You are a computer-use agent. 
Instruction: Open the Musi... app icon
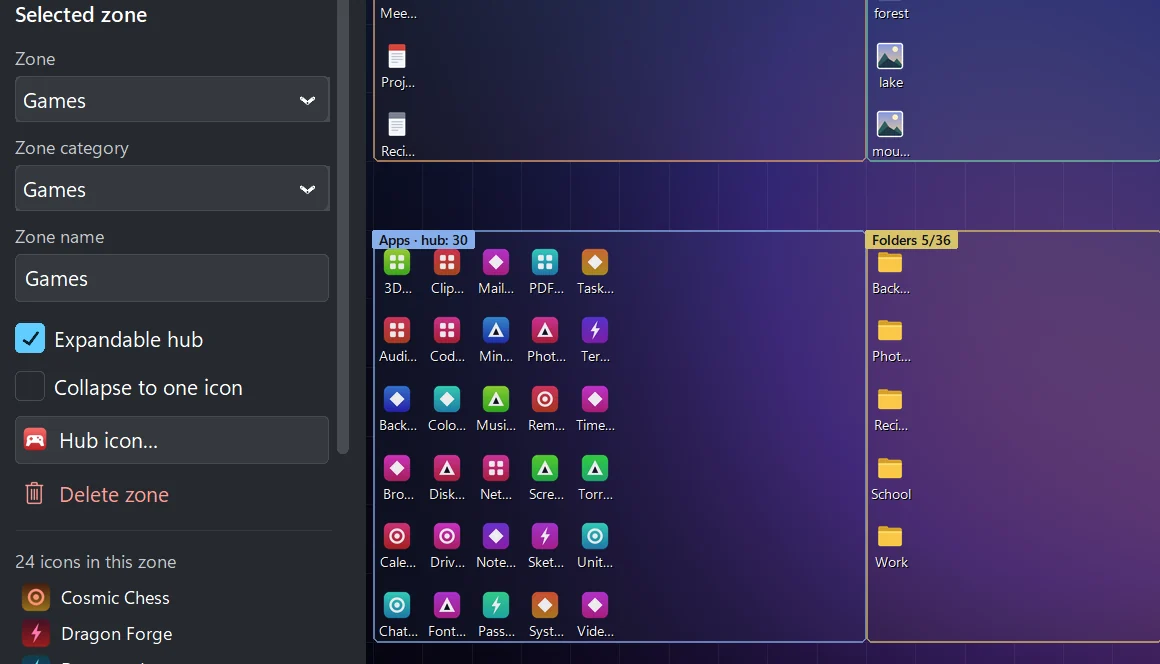496,399
